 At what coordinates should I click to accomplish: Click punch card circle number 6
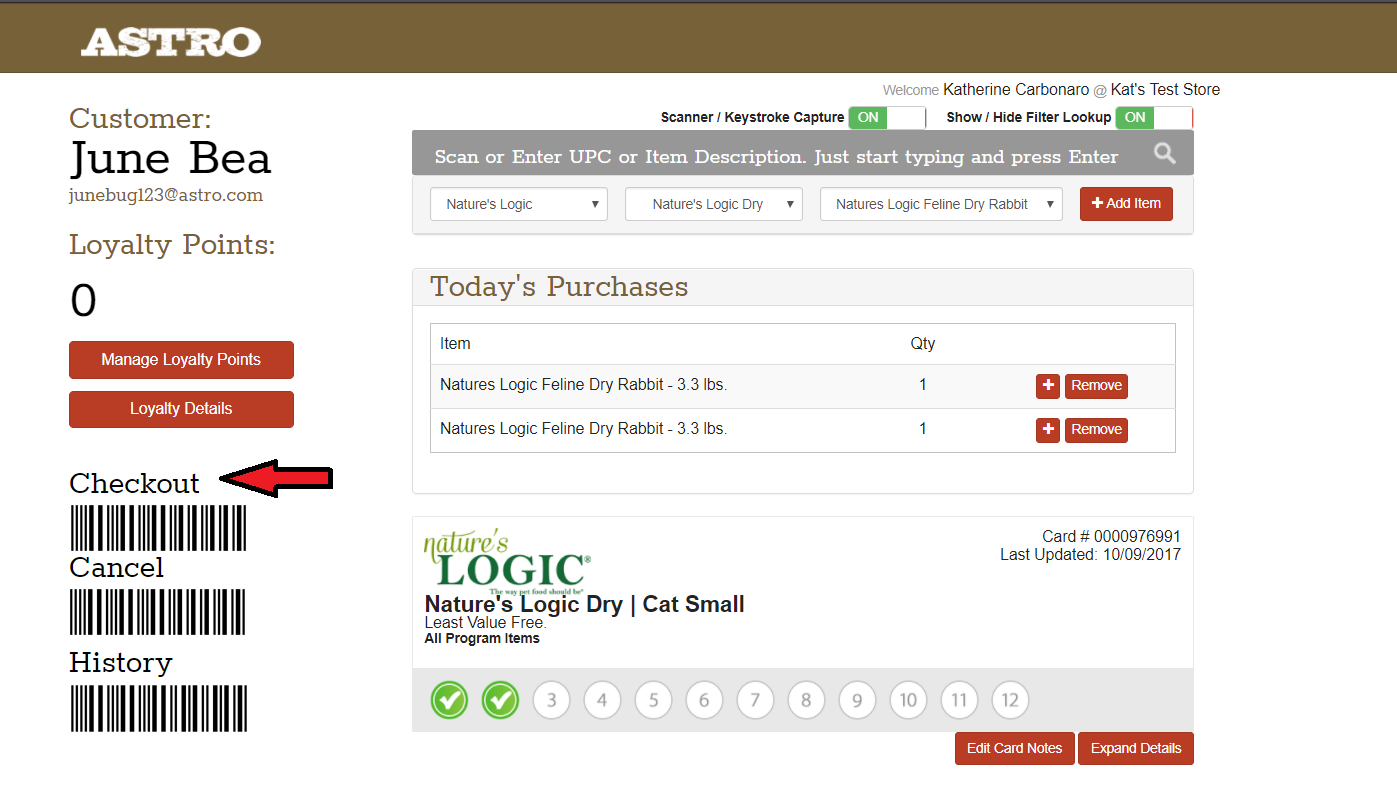pos(705,700)
